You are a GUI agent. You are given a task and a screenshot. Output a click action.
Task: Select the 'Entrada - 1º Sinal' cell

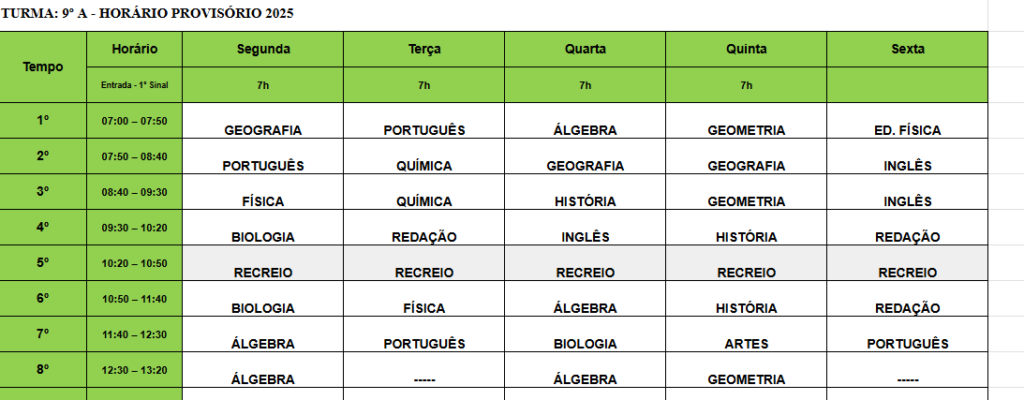coord(135,85)
